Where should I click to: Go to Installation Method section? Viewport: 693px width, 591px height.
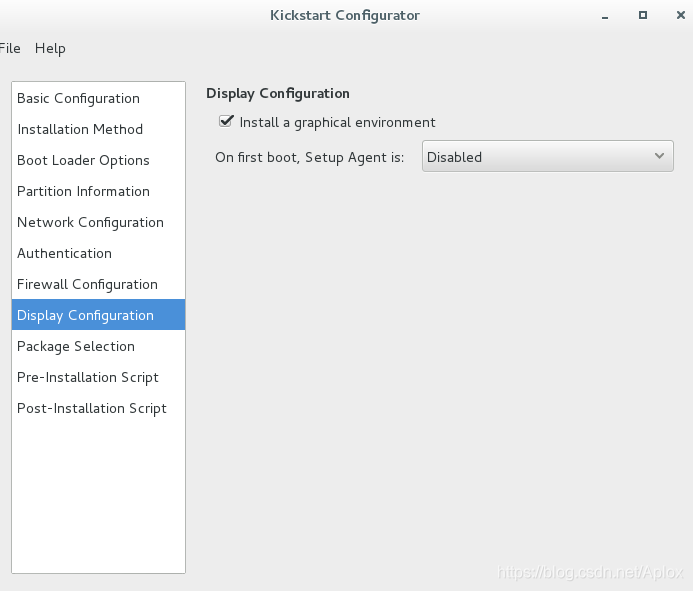(98, 129)
